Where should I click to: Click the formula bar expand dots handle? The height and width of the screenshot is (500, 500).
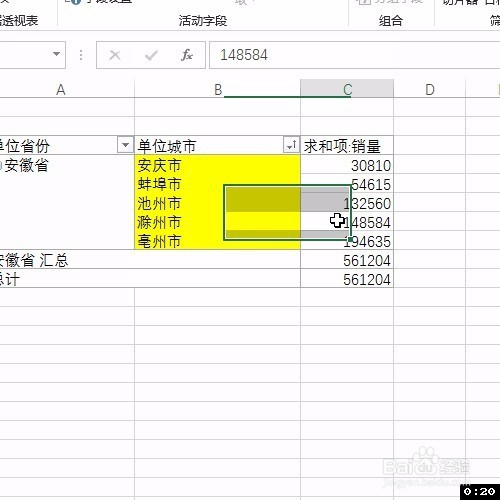(81, 55)
